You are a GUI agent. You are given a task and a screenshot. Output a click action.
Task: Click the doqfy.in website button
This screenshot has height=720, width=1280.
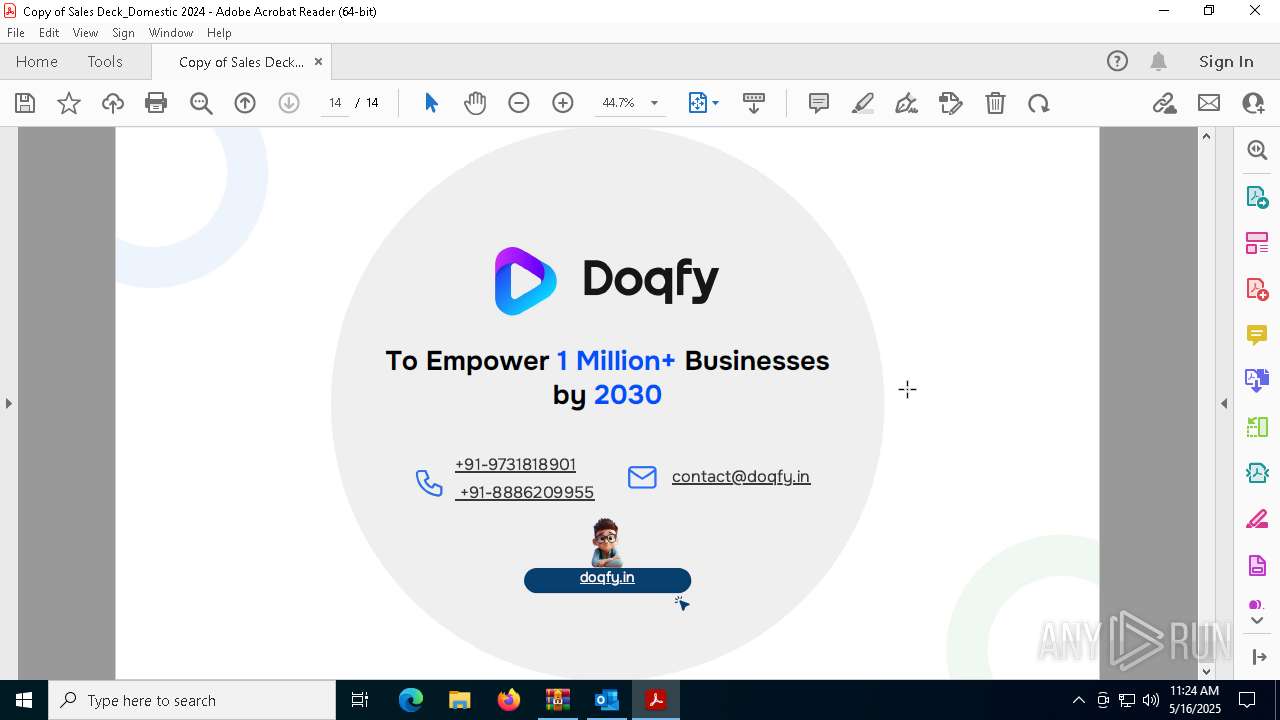607,579
